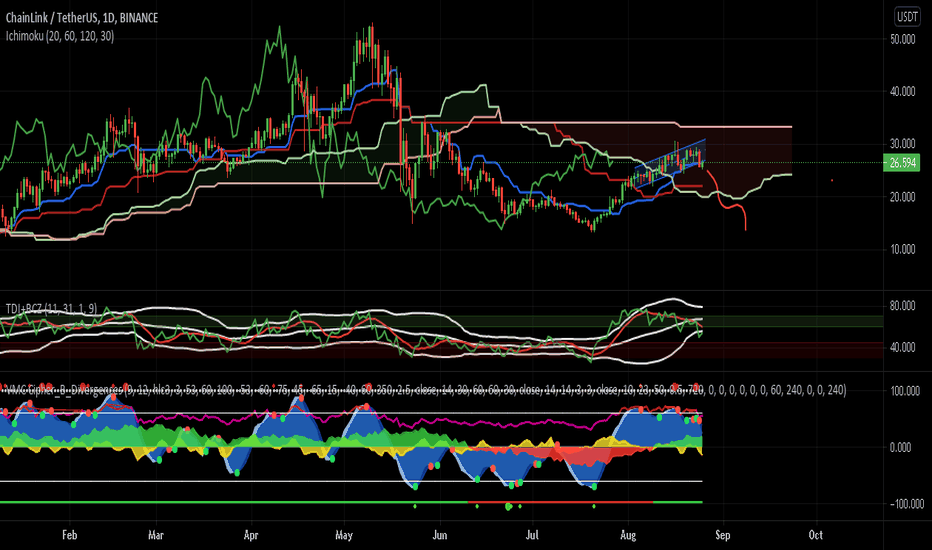Click the Jul label on time axis
This screenshot has height=550, width=932.
pos(532,535)
